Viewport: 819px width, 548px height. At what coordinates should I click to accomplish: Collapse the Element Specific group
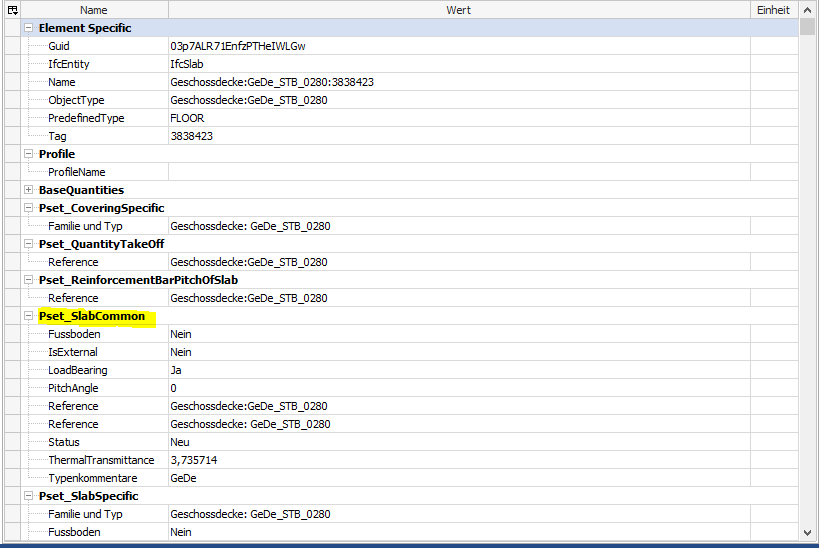click(x=29, y=28)
